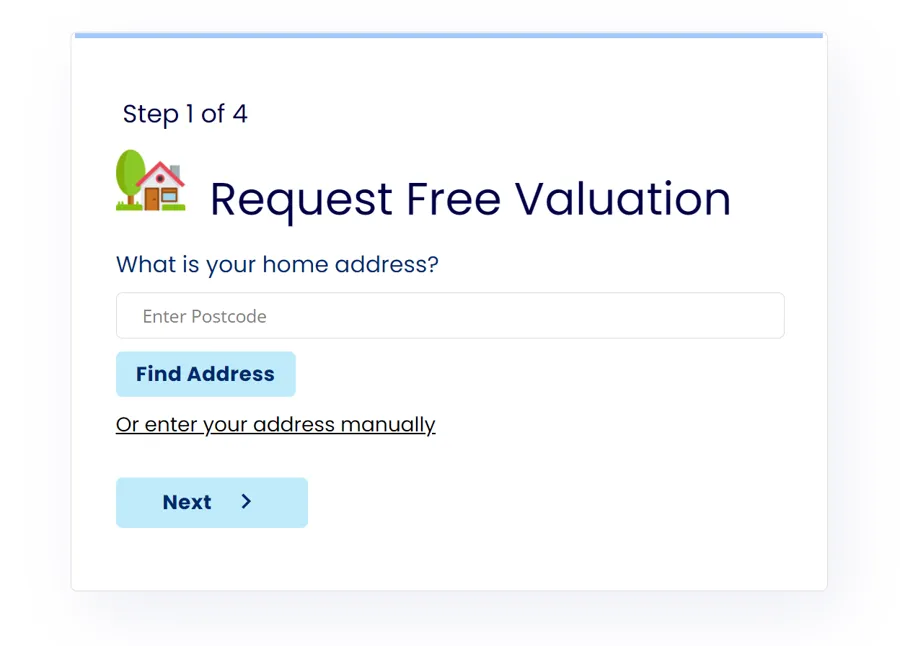Image resolution: width=900 pixels, height=646 pixels.
Task: Click the house and tree icon
Action: (151, 181)
